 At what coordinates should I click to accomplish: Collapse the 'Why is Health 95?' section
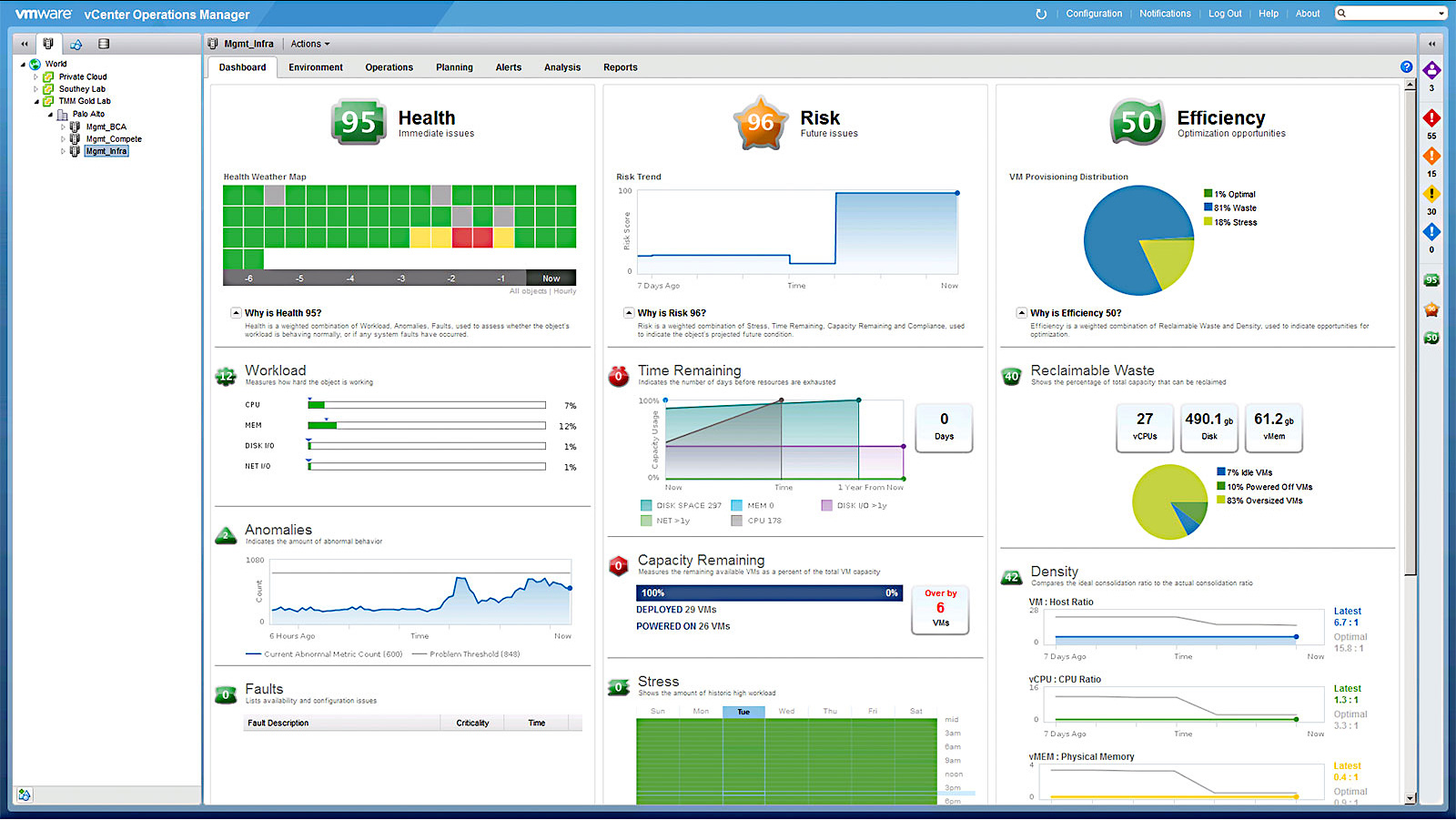tap(236, 312)
